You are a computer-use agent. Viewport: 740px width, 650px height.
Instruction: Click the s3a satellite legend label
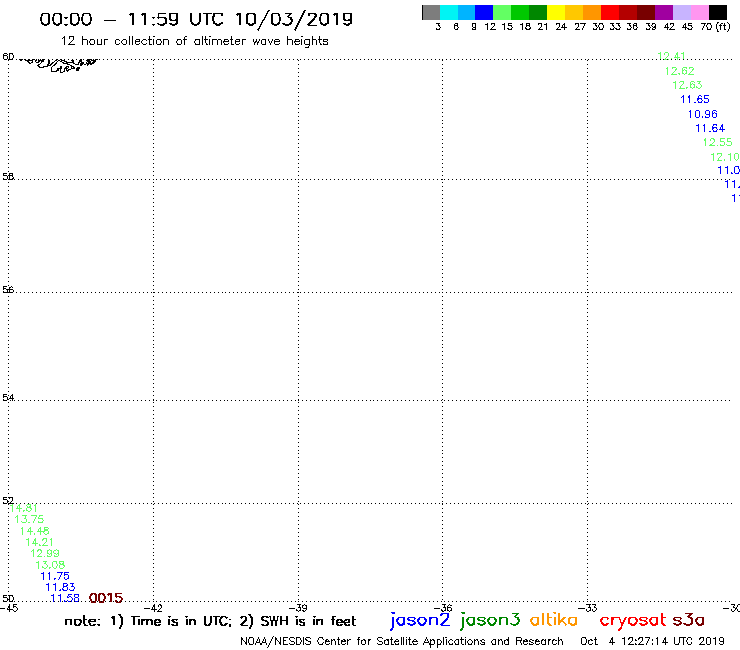[x=688, y=620]
